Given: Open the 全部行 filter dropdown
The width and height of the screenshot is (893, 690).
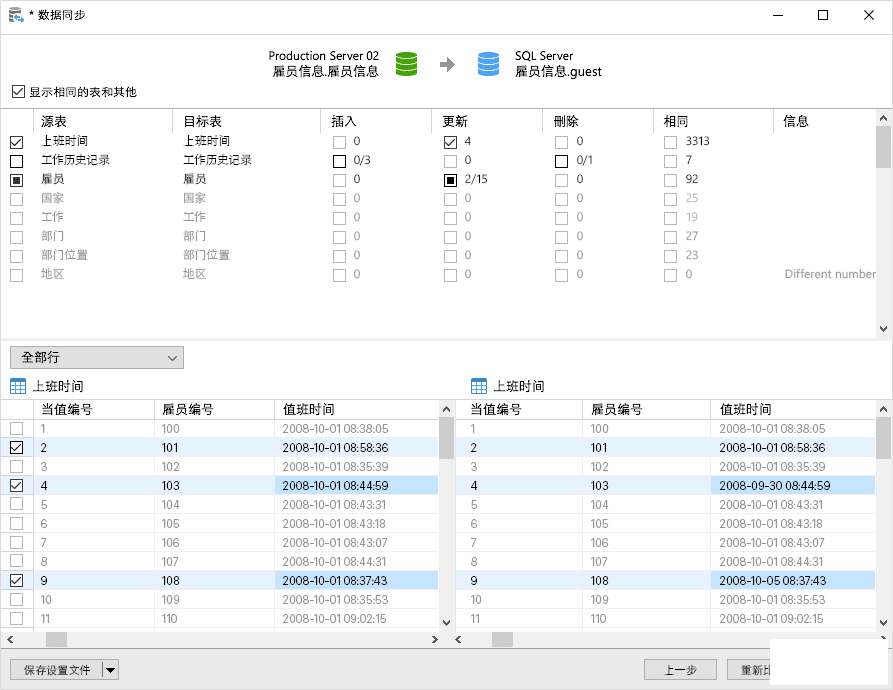Looking at the screenshot, I should tap(96, 357).
